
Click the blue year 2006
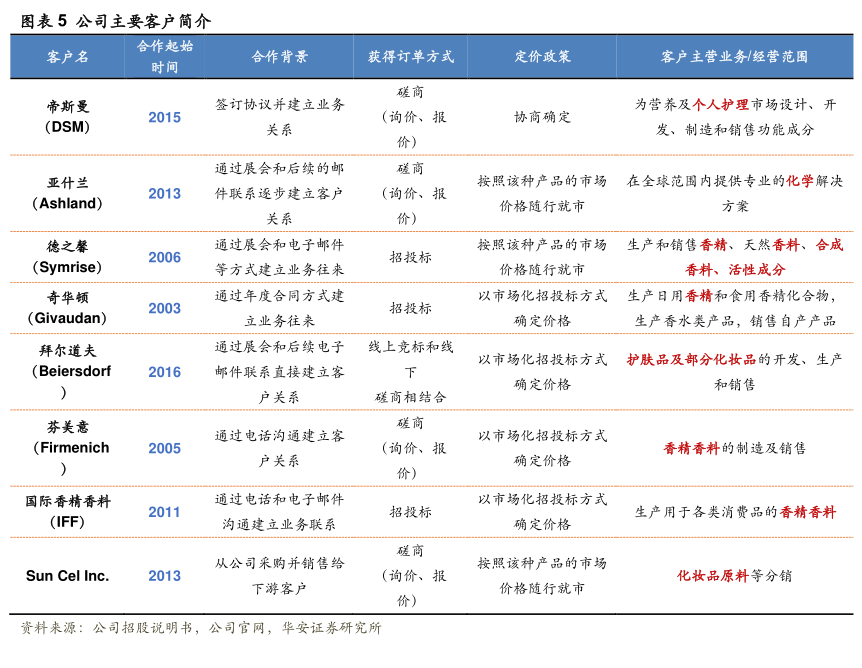165,257
